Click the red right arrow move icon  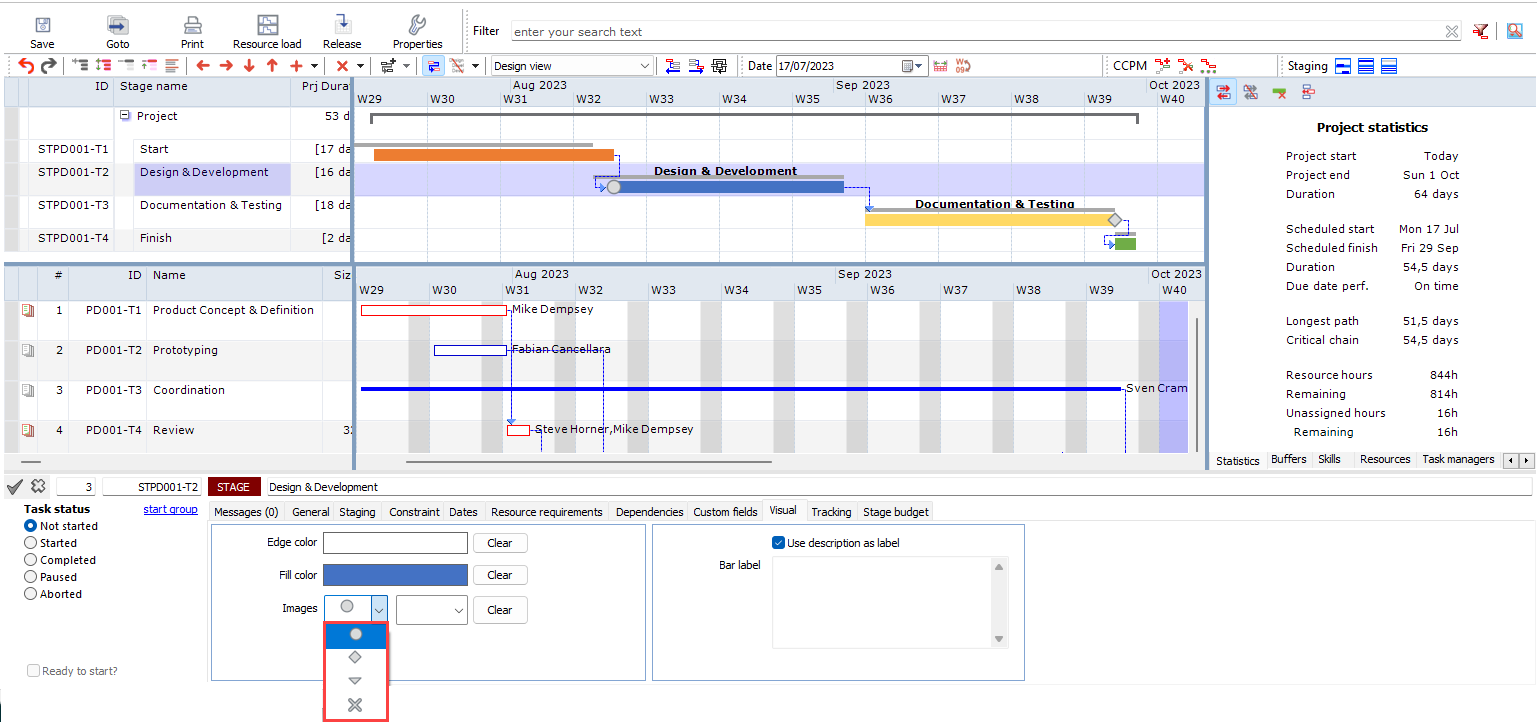pyautogui.click(x=226, y=66)
